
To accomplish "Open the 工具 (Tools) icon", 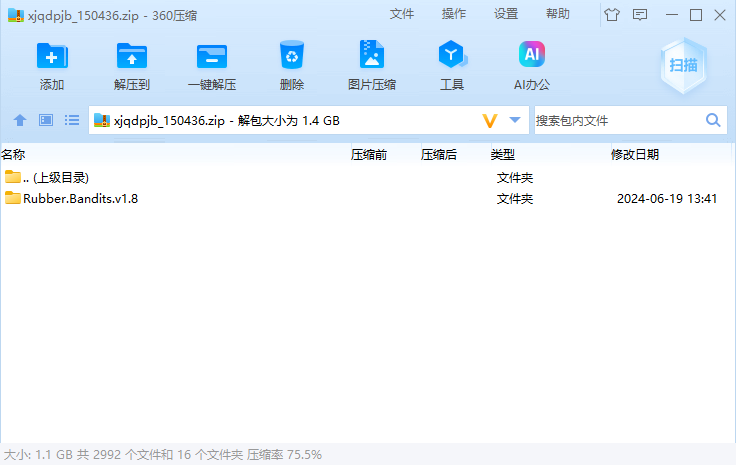I will [x=452, y=54].
